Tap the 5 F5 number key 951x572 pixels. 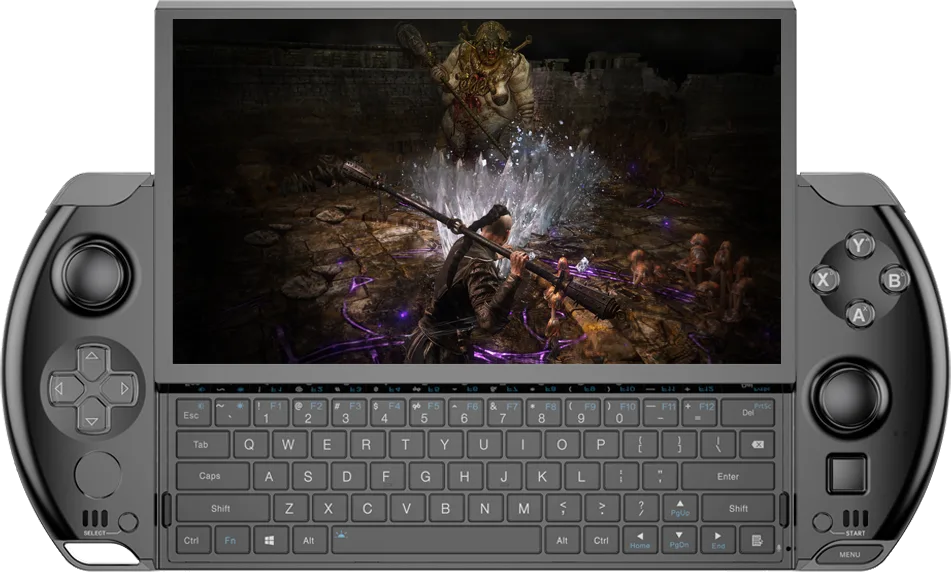(x=426, y=413)
